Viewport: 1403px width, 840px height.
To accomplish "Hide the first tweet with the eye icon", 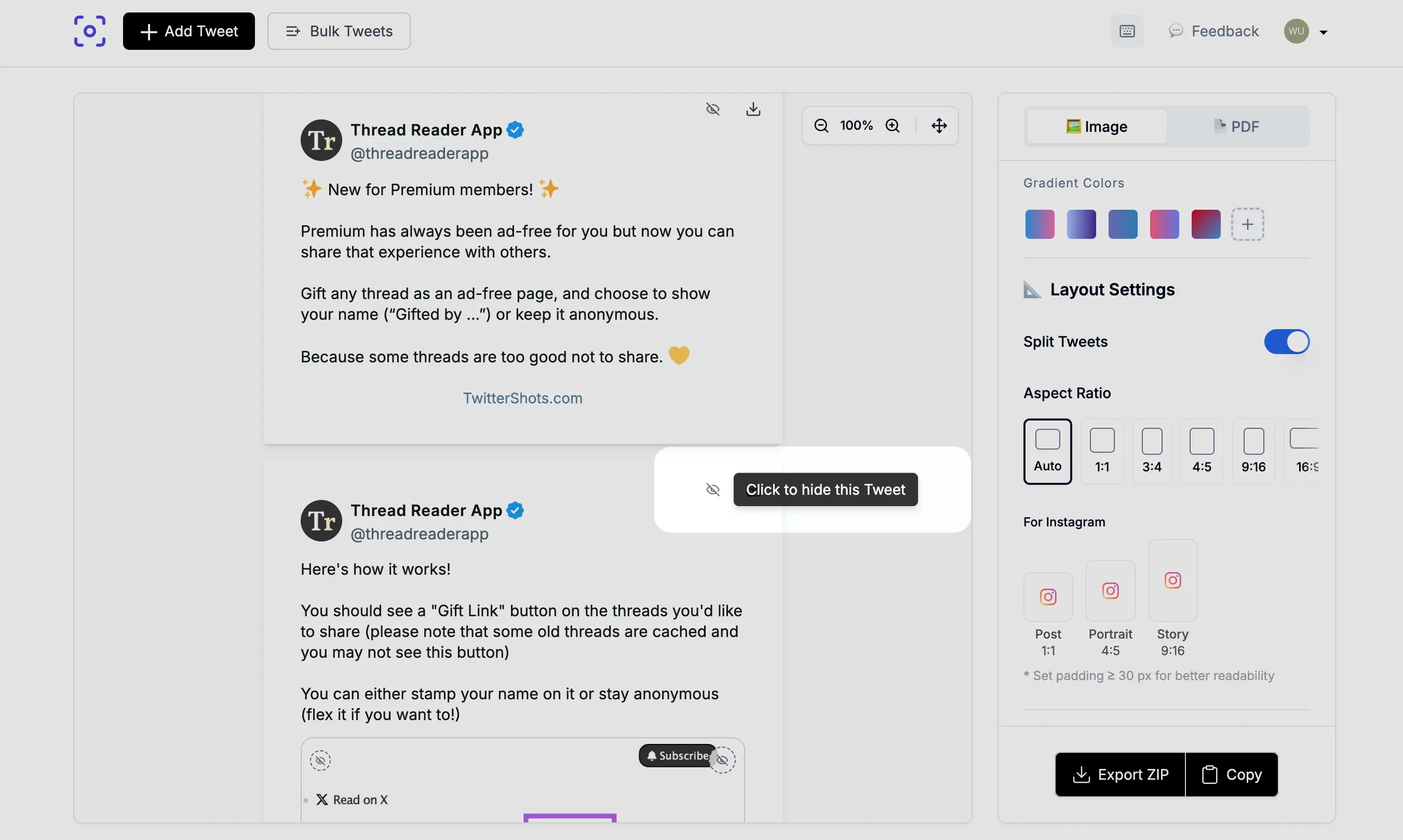I will click(712, 109).
